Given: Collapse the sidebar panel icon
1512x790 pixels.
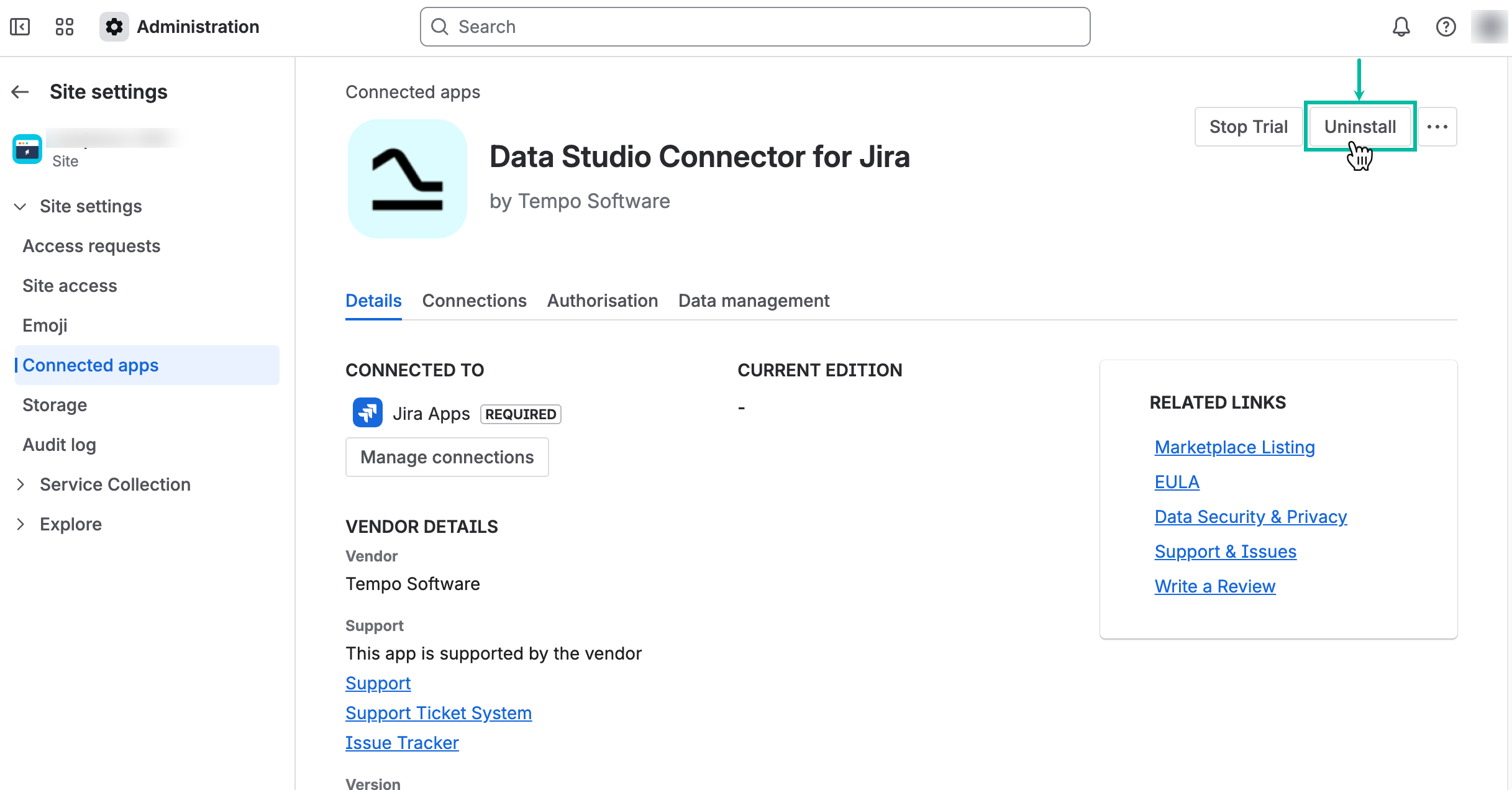Looking at the screenshot, I should (x=20, y=27).
